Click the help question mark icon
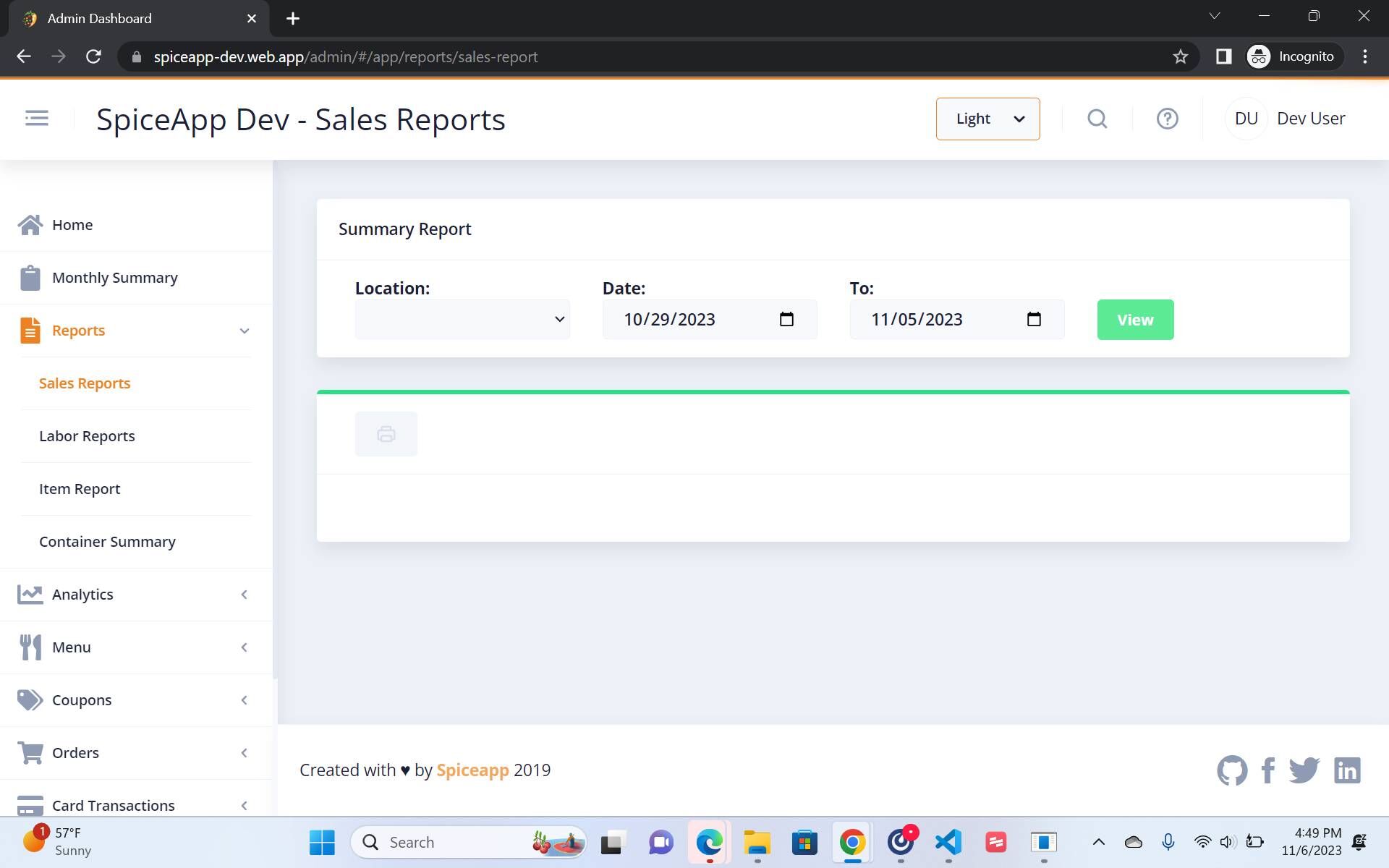 (1167, 119)
